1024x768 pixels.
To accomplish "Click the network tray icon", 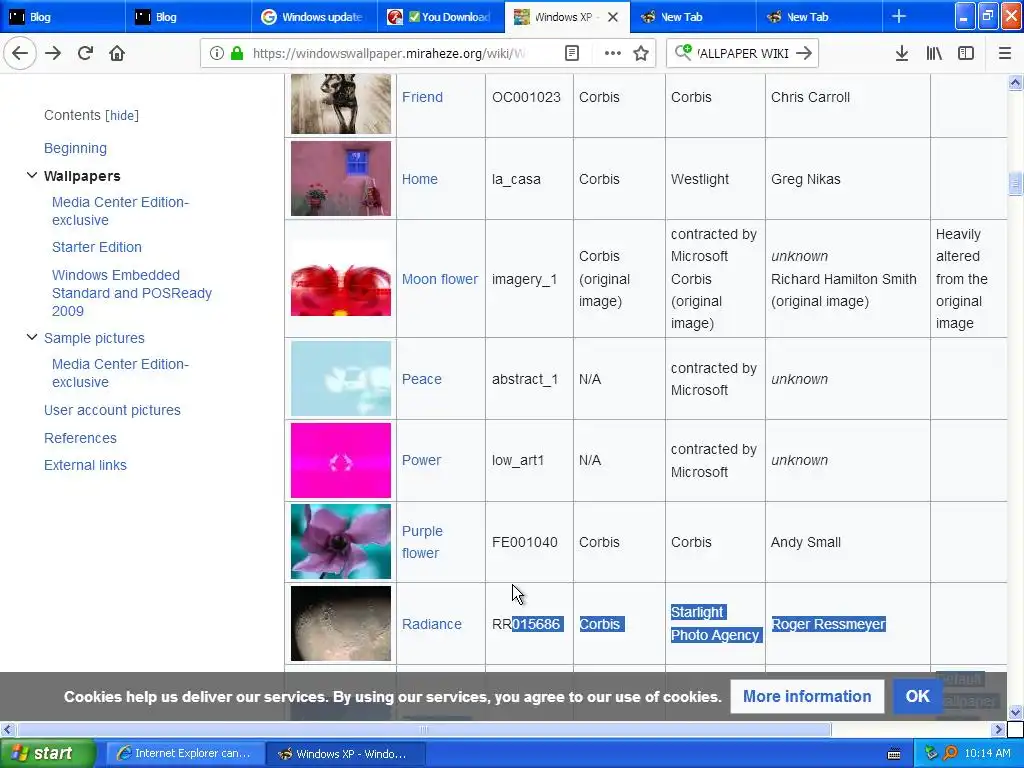I will tap(931, 753).
